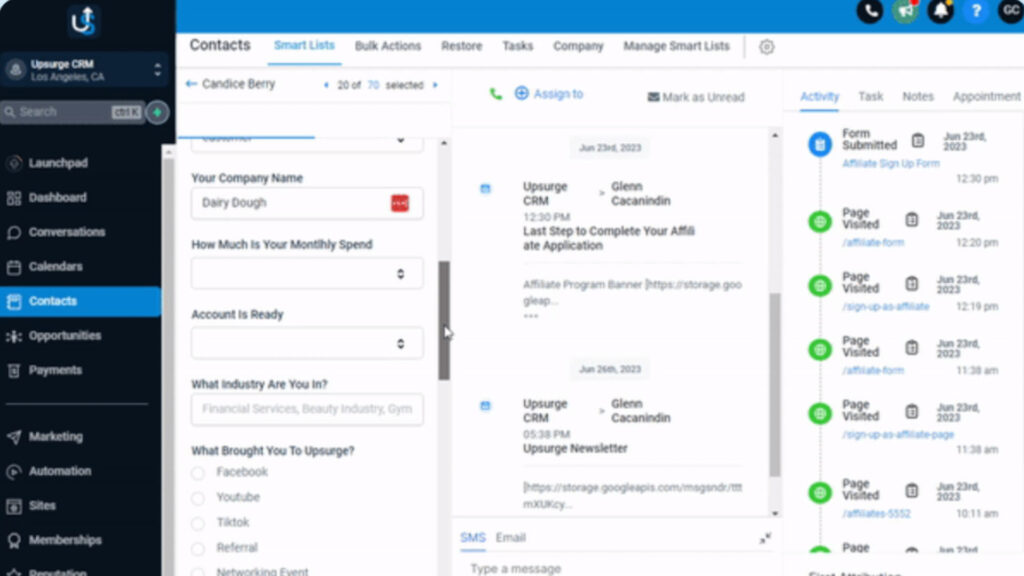Switch to the Company tab
The image size is (1024, 576).
578,46
